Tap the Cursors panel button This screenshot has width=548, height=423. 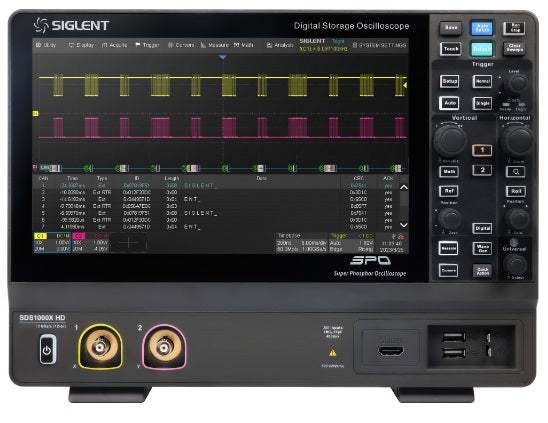point(448,271)
